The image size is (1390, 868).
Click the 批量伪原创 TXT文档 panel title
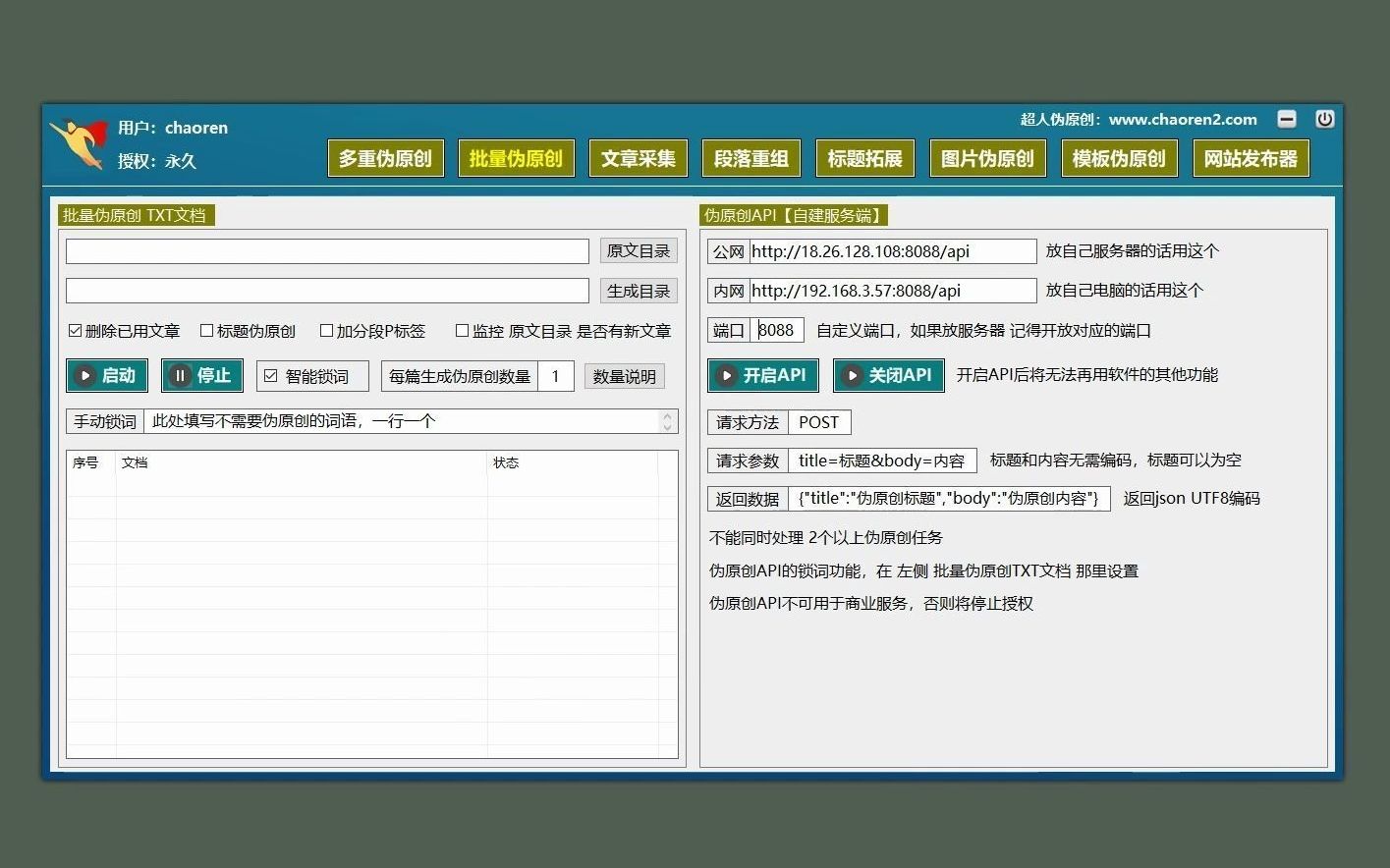[135, 215]
